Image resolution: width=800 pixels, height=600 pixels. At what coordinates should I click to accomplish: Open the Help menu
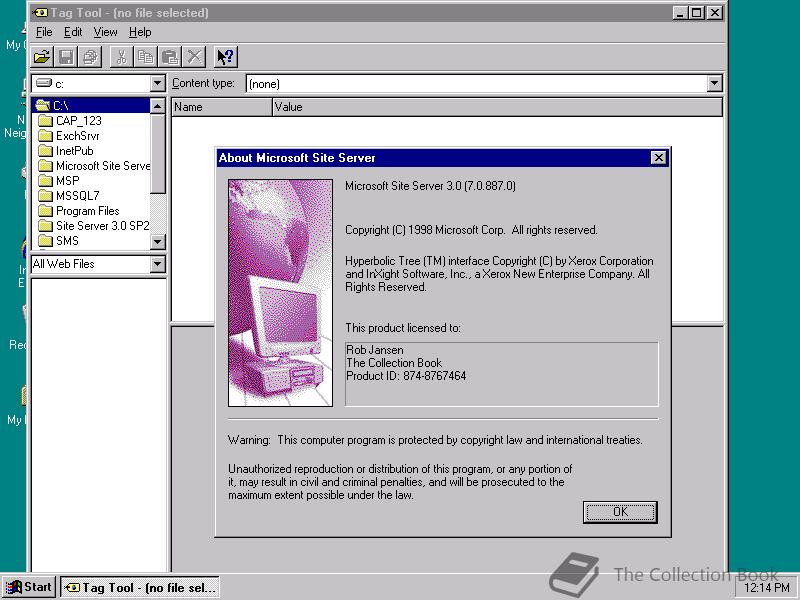140,32
